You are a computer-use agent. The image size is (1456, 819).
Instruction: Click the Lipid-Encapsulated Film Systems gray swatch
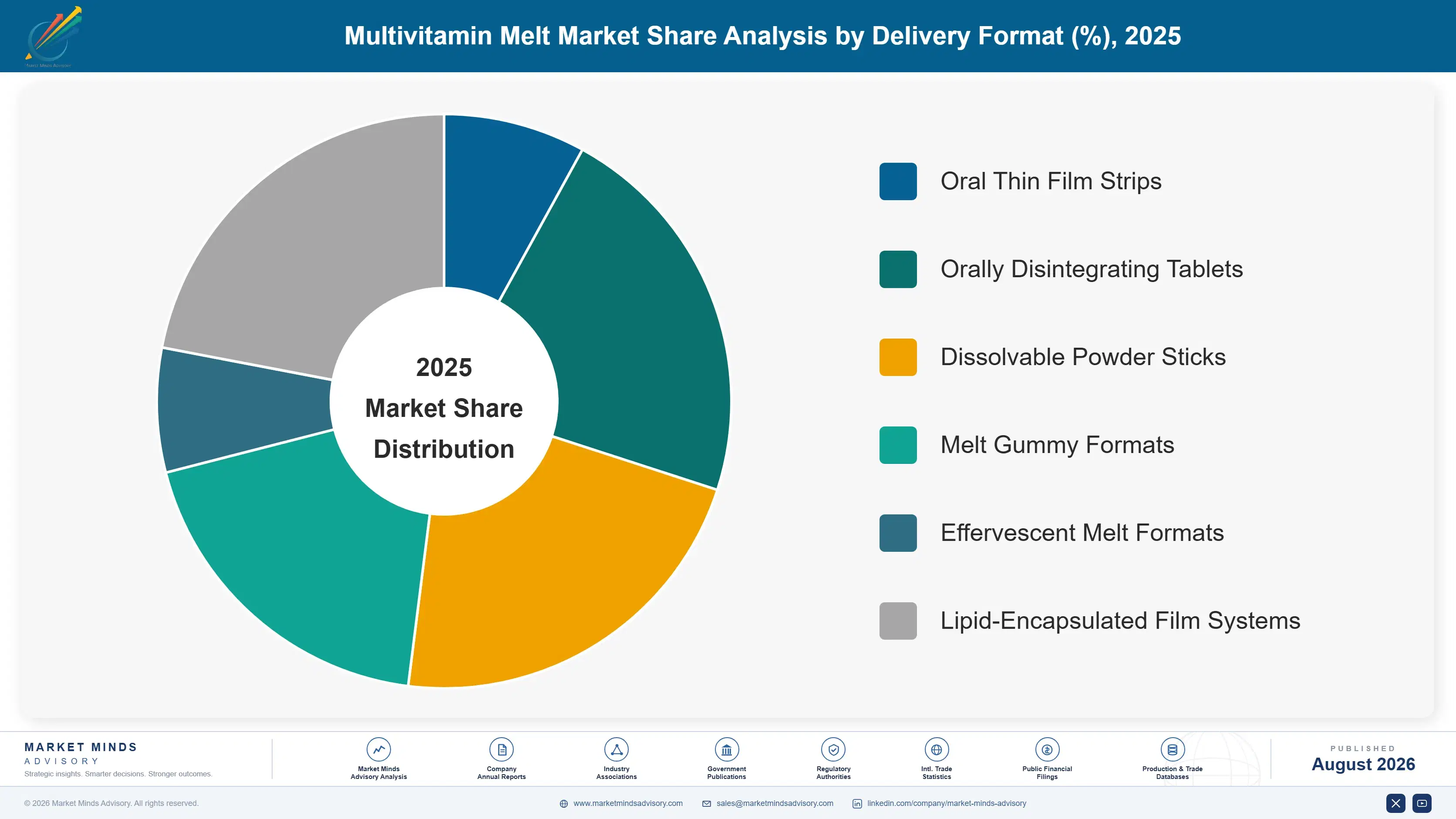tap(897, 621)
